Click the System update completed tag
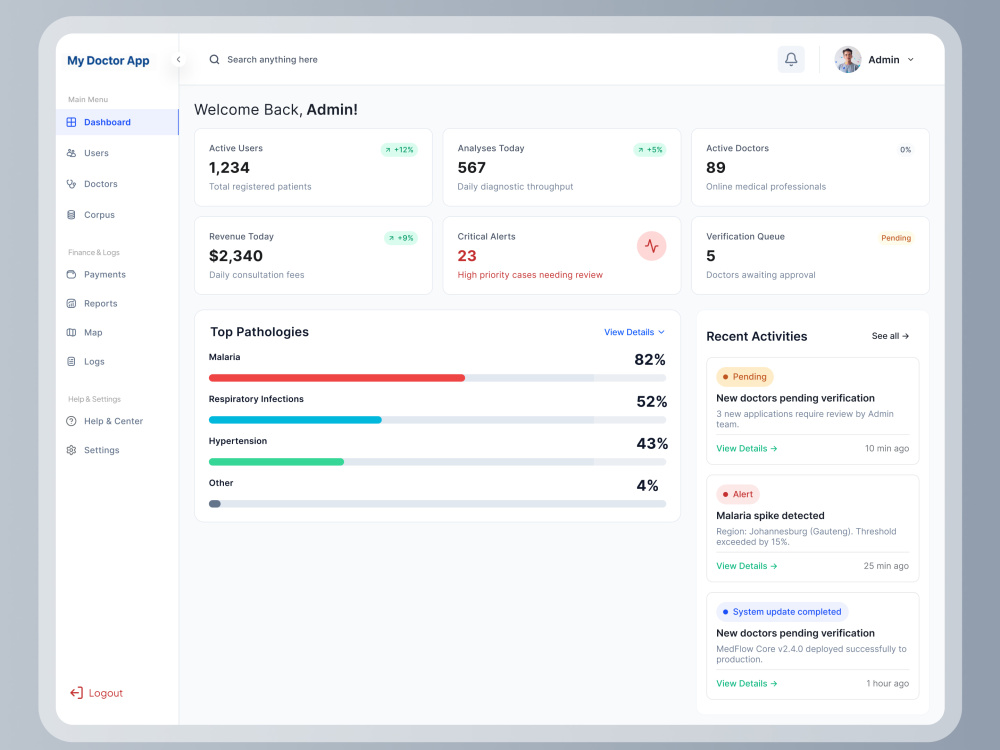The image size is (1000, 750). [783, 612]
